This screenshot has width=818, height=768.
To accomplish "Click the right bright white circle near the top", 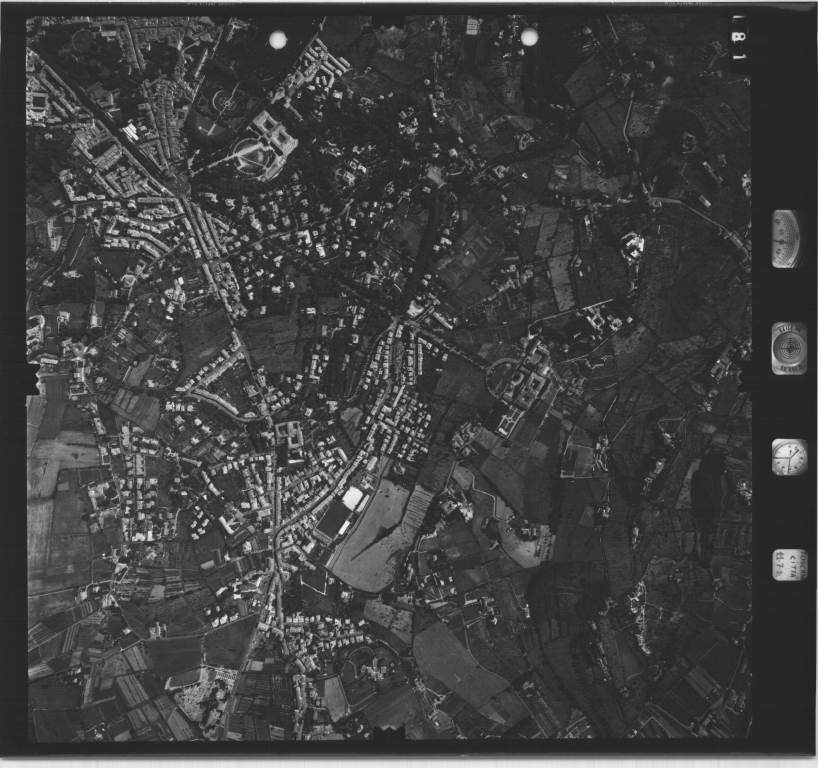I will point(529,37).
